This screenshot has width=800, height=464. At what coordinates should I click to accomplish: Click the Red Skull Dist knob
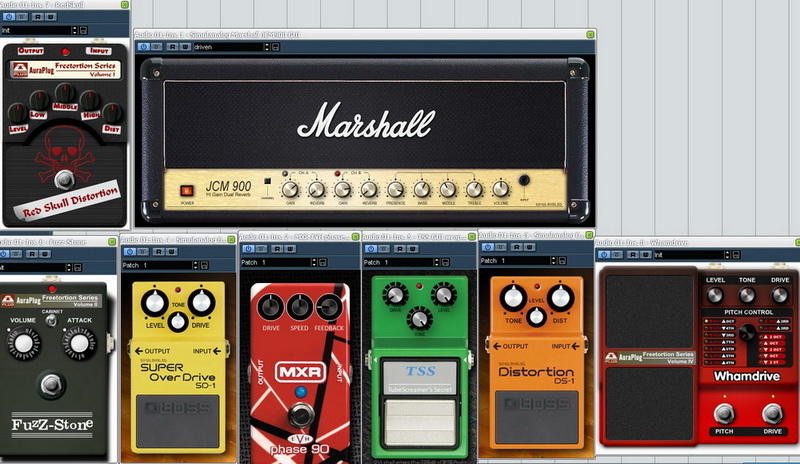pyautogui.click(x=112, y=113)
